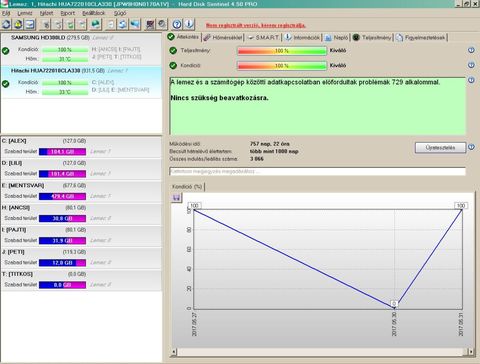Select the E: [MENTSVAR] partition row
Viewport: 480px width, 364px height.
81,191
